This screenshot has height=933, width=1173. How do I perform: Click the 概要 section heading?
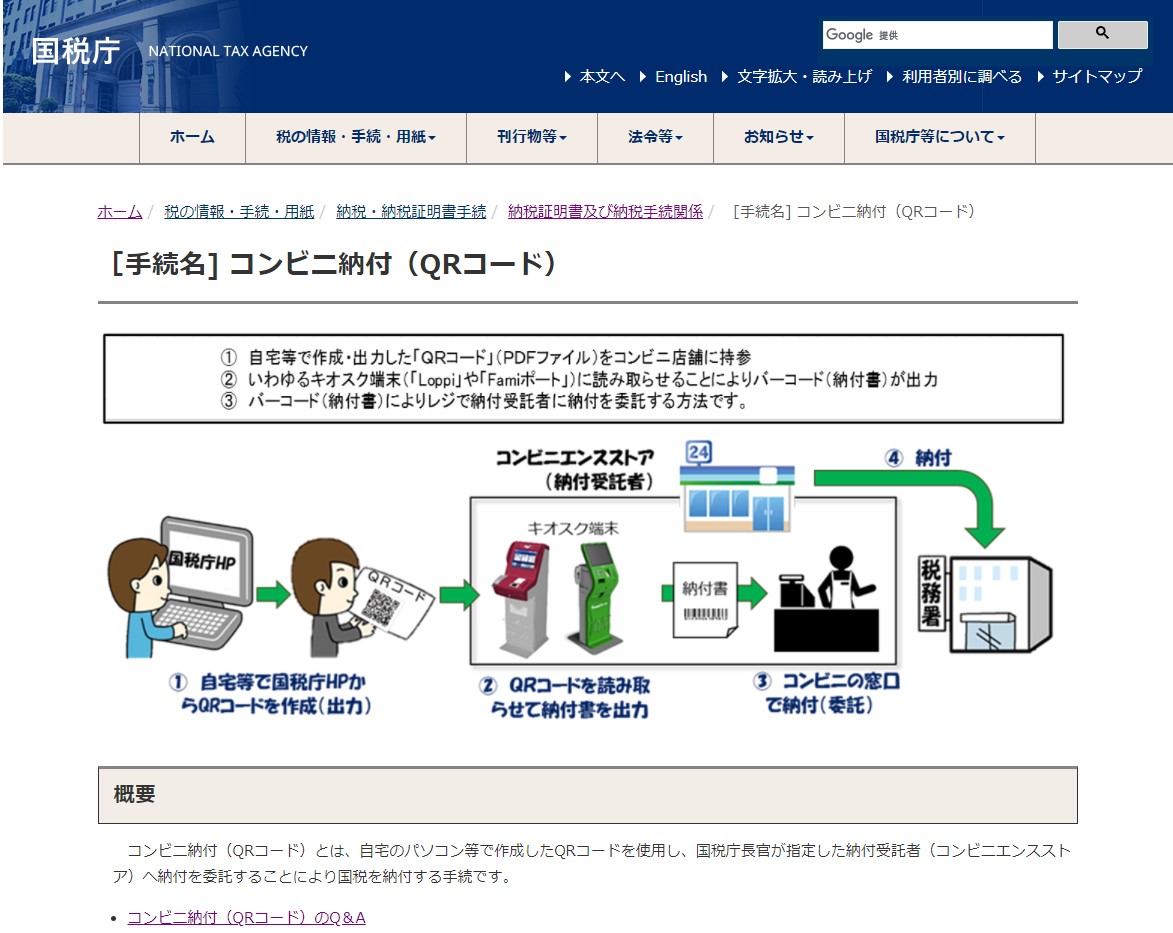587,795
